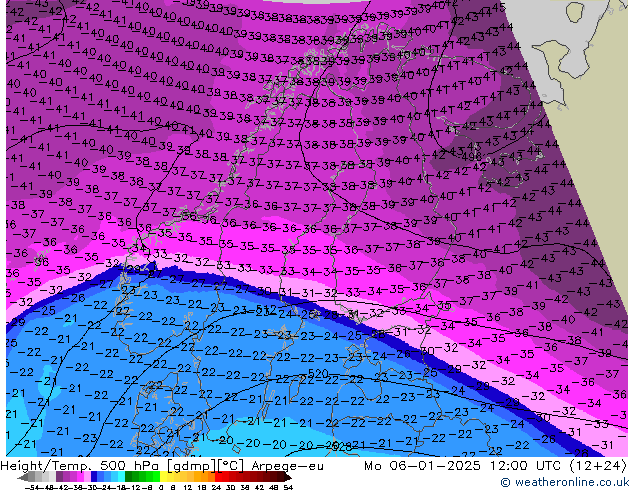Click the '54' label at the legend's right end
Image resolution: width=634 pixels, height=490 pixels.
(x=288, y=487)
